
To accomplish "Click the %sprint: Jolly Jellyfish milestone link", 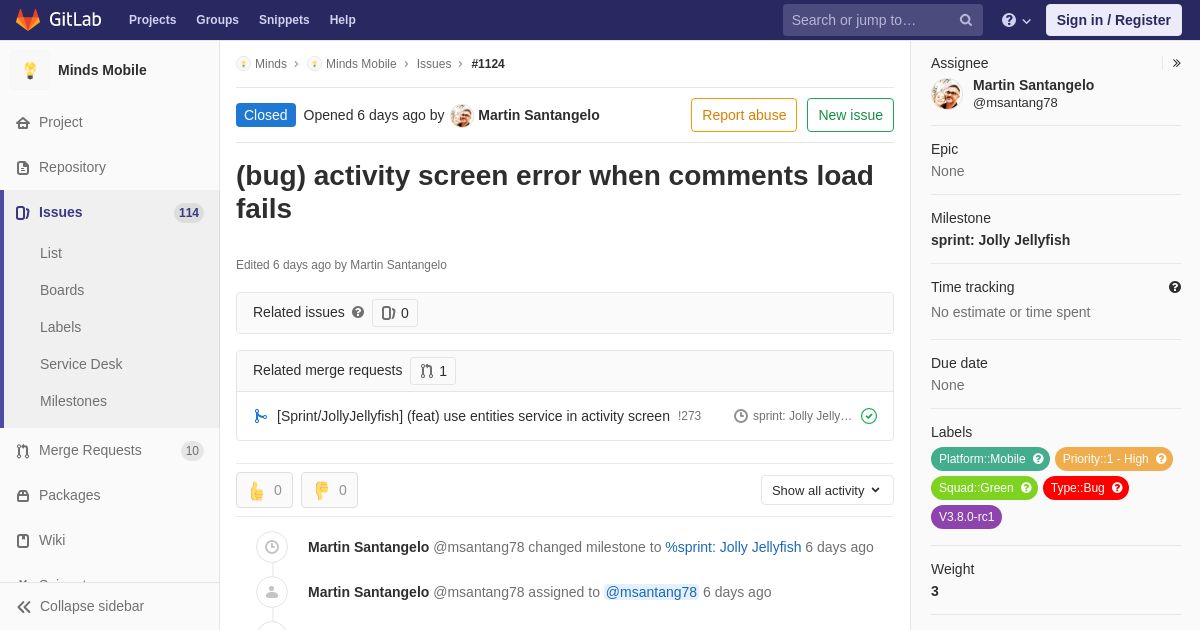I will pos(733,547).
